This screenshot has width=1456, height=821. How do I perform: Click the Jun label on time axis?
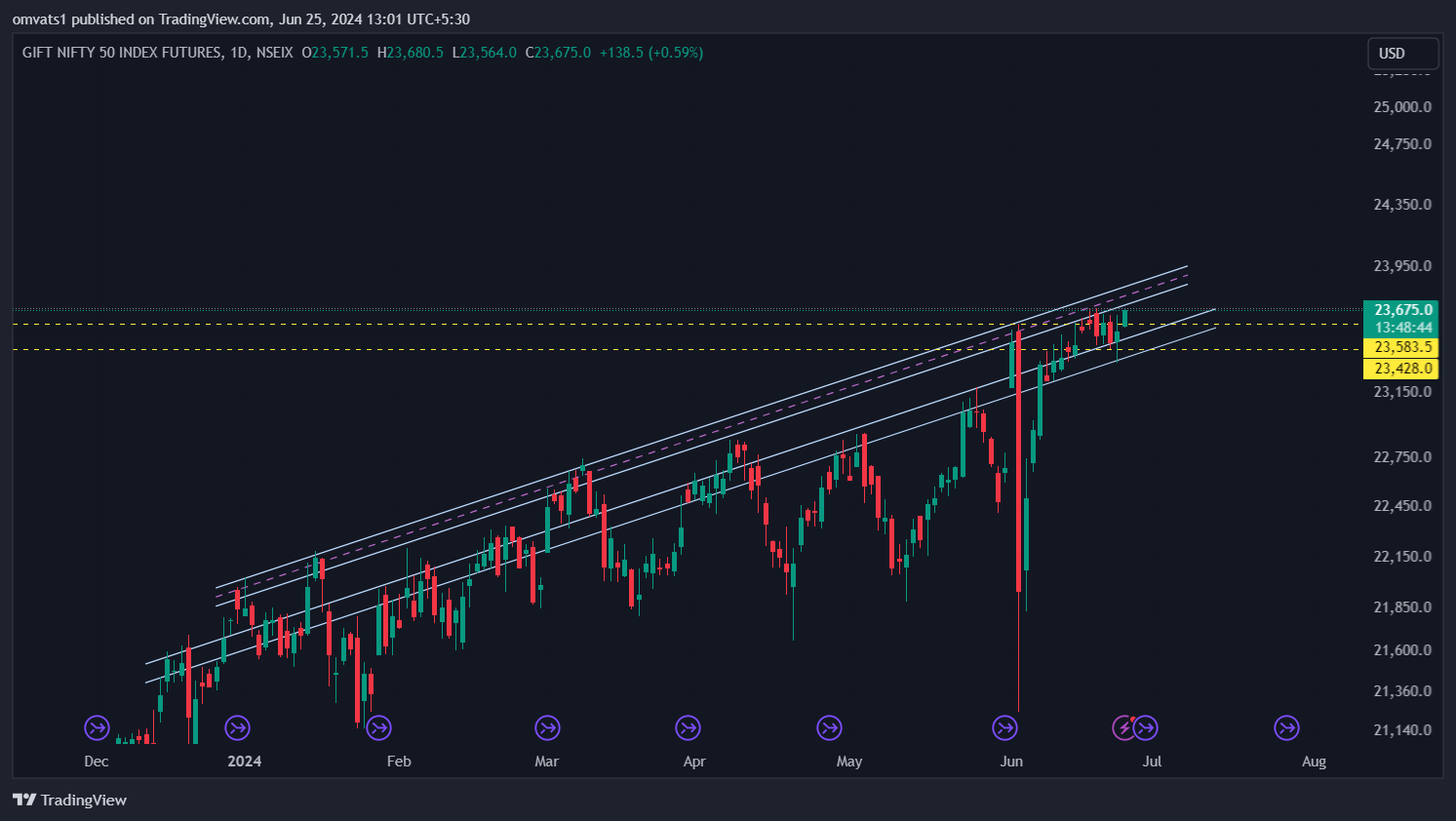point(1011,762)
